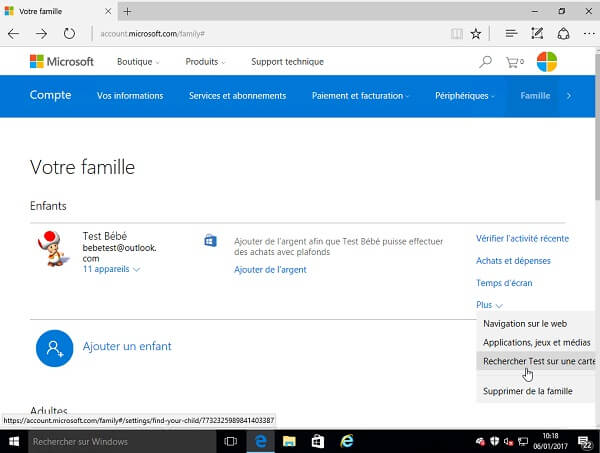Close the Votre famille tab

pos(108,11)
